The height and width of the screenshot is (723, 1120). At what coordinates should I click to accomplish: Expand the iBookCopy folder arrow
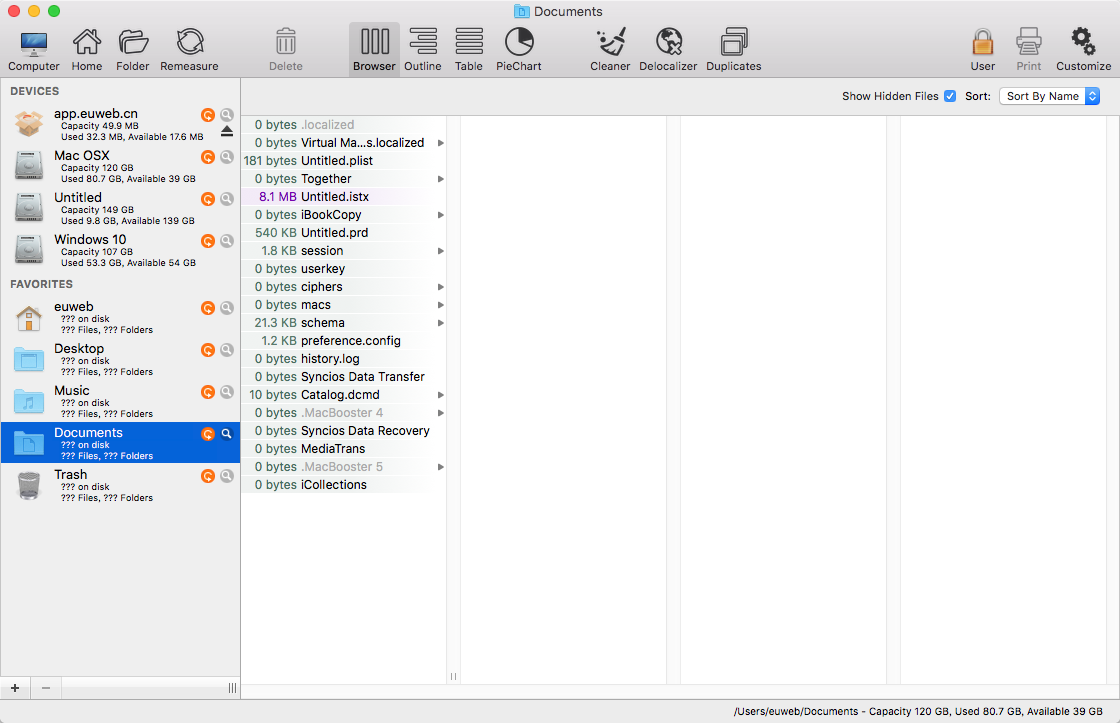441,215
